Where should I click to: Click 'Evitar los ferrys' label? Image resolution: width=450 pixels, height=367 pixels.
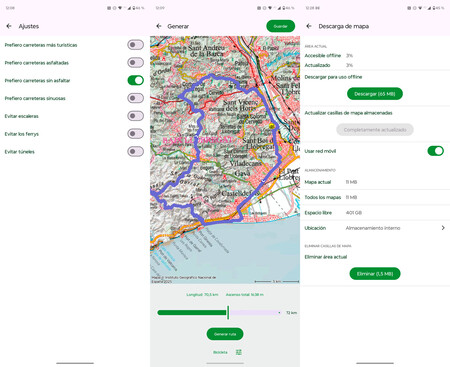[x=22, y=134]
